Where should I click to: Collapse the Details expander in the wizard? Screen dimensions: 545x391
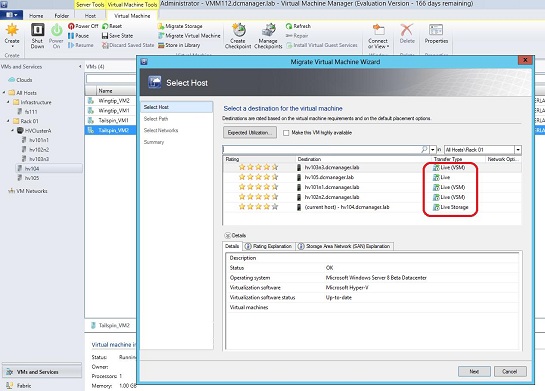(228, 235)
